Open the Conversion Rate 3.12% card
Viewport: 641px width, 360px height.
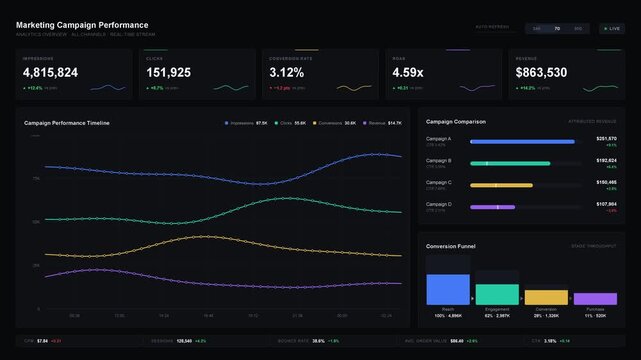tap(320, 74)
